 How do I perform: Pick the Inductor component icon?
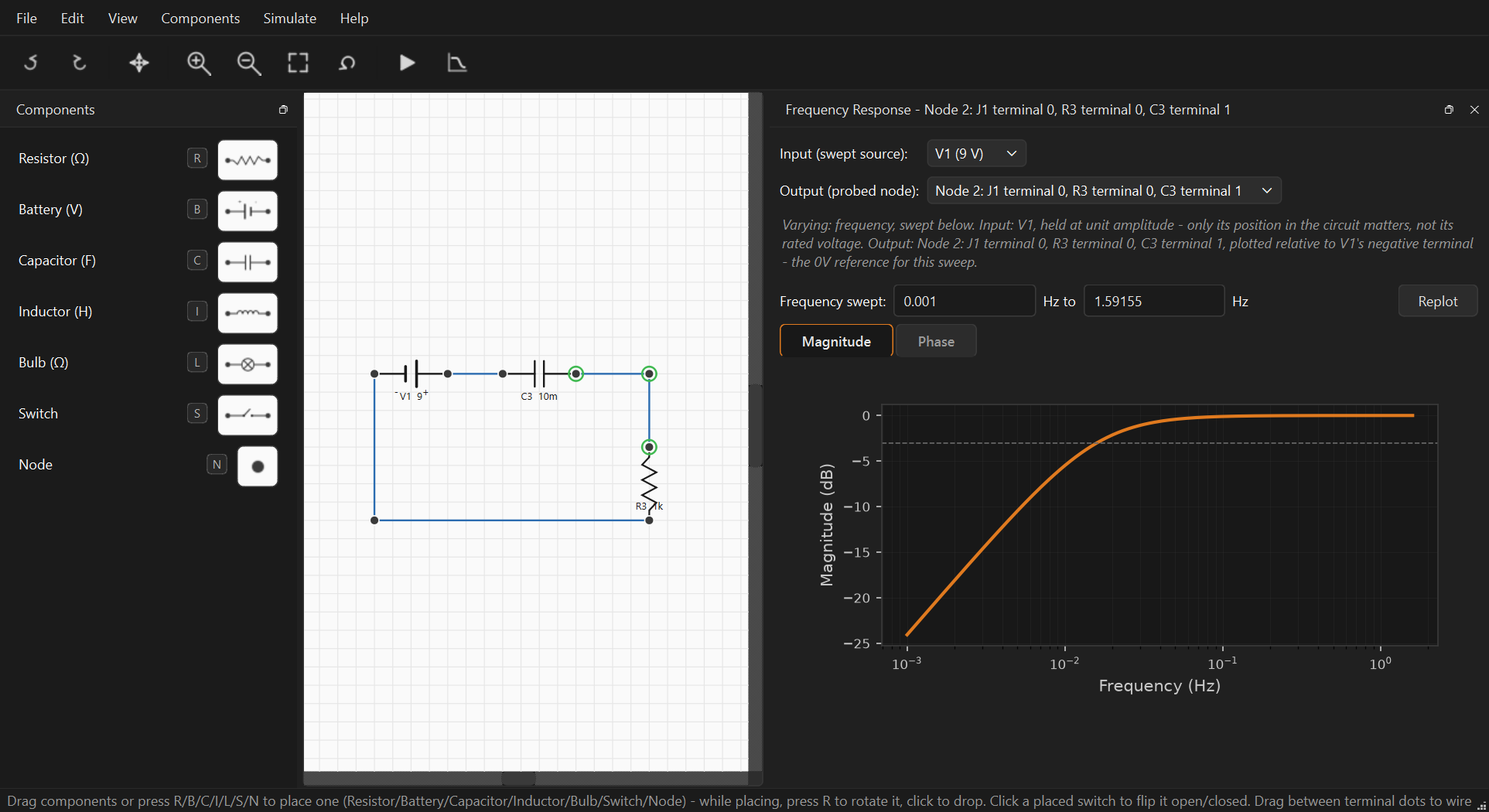[x=248, y=313]
